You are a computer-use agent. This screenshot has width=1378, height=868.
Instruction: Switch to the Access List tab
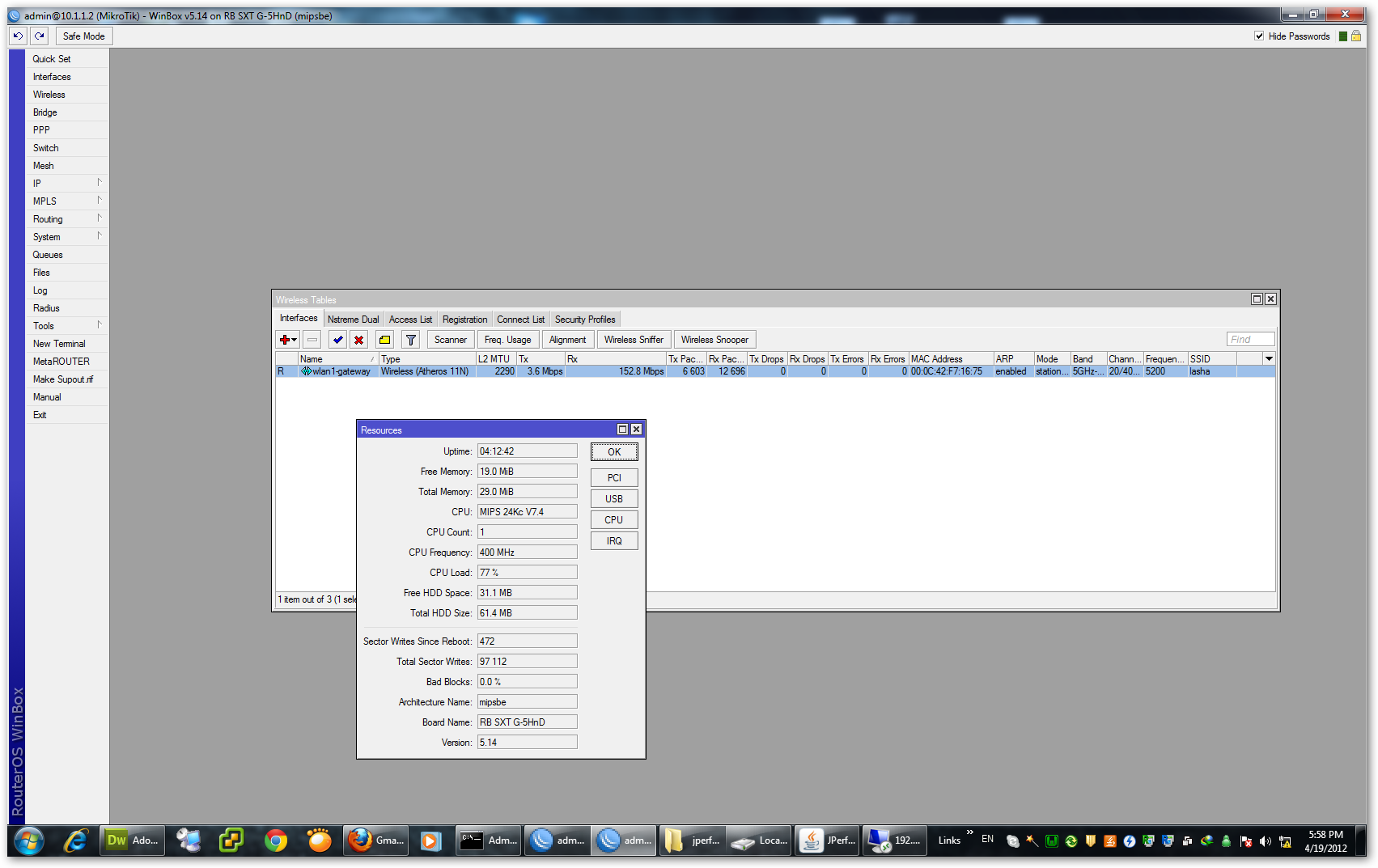pyautogui.click(x=411, y=320)
